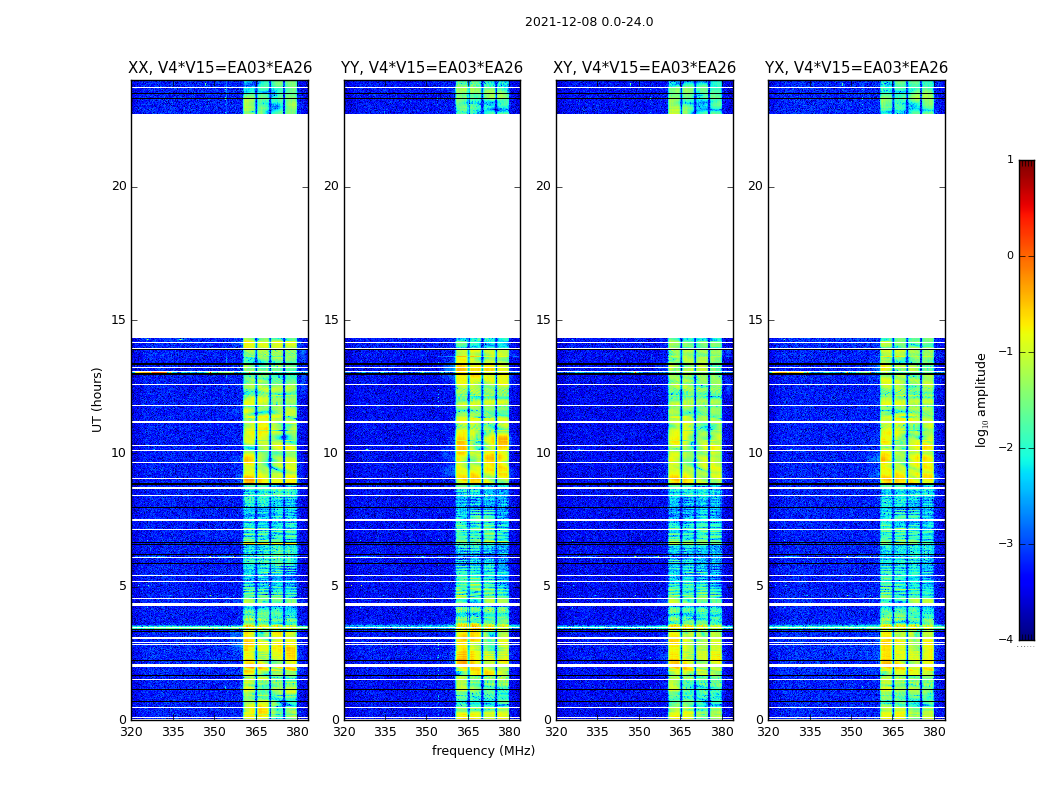Select the YY panel title text

point(432,68)
